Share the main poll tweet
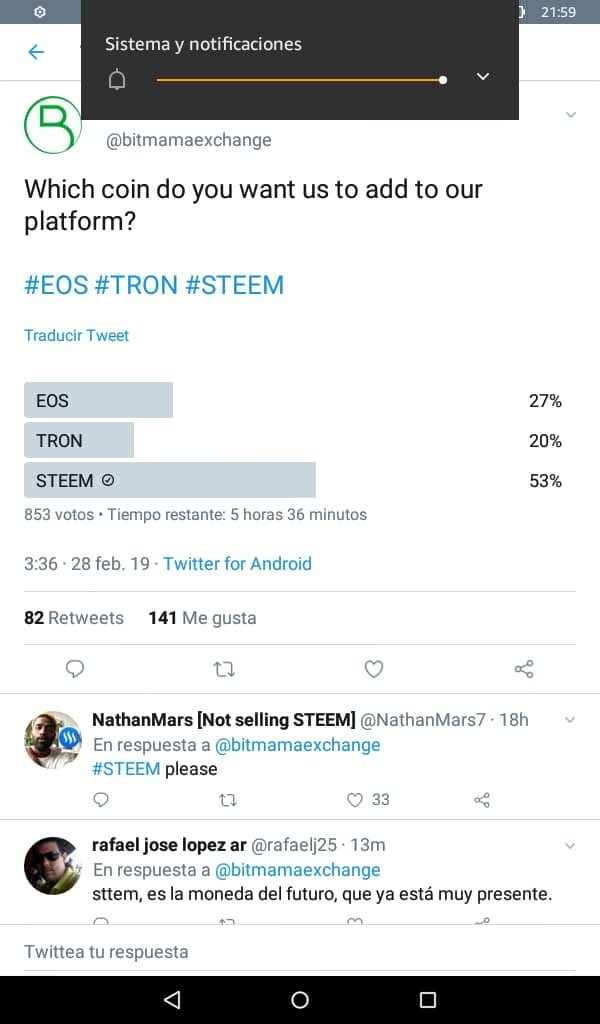600x1024 pixels. point(524,669)
